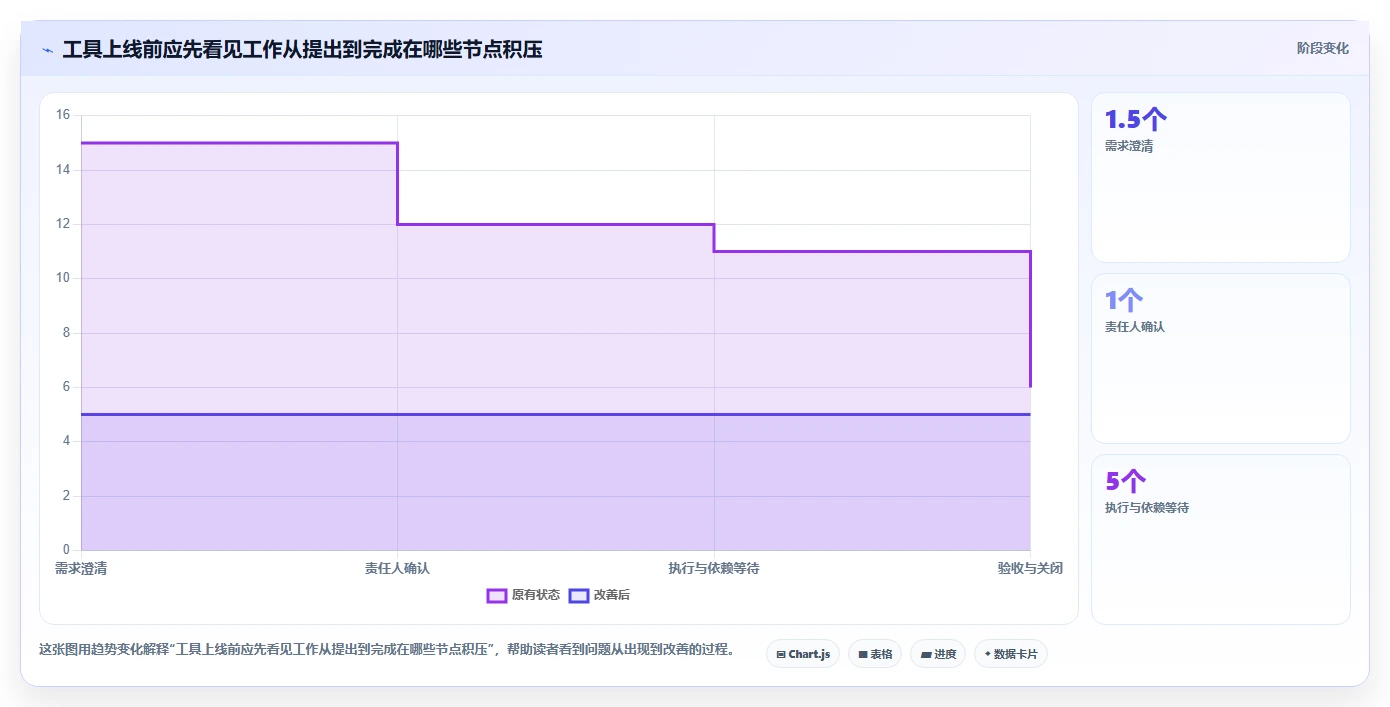Click the 数据卡片 tag
The width and height of the screenshot is (1390, 707).
(x=1011, y=654)
